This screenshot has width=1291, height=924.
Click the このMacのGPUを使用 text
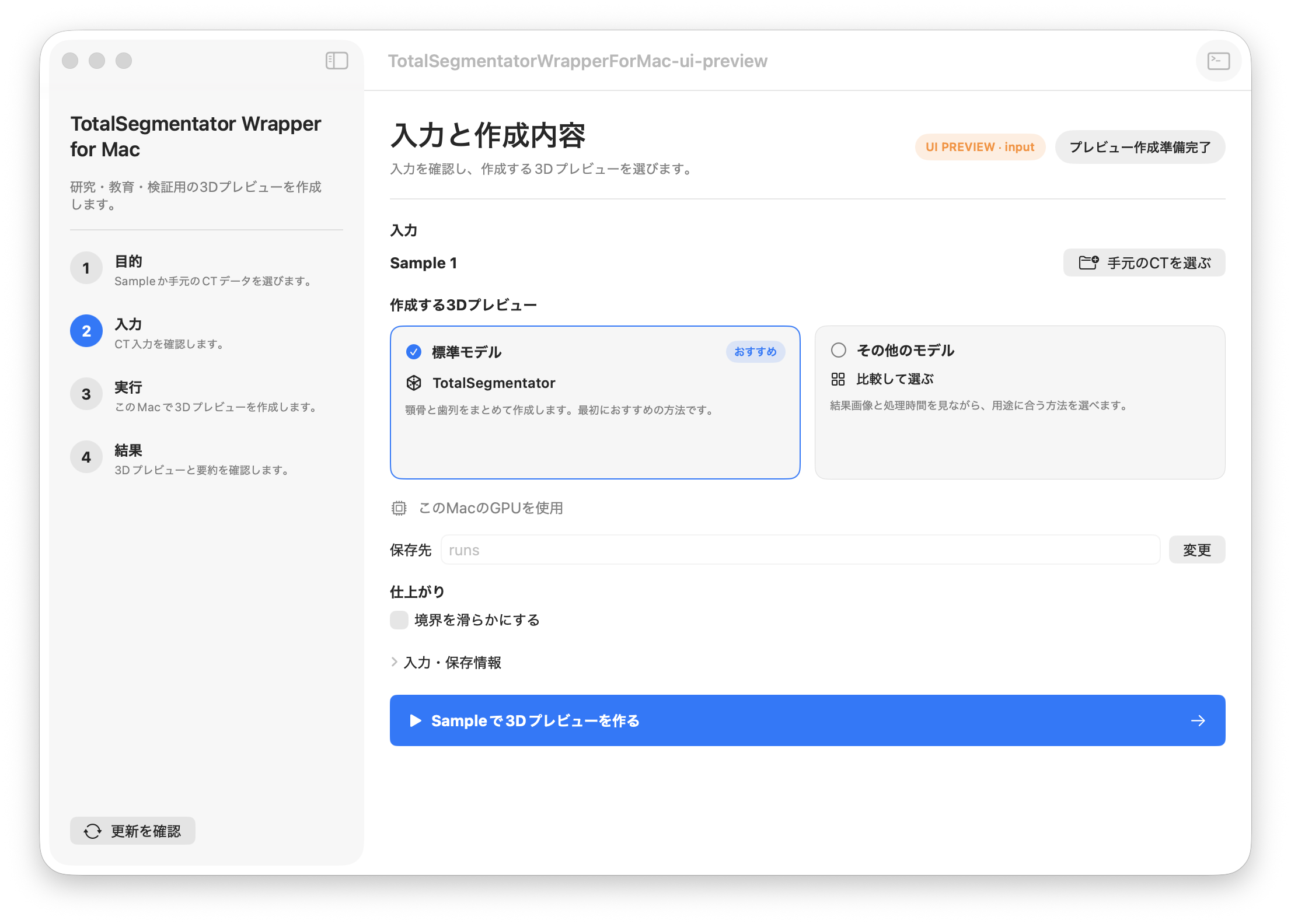click(491, 508)
